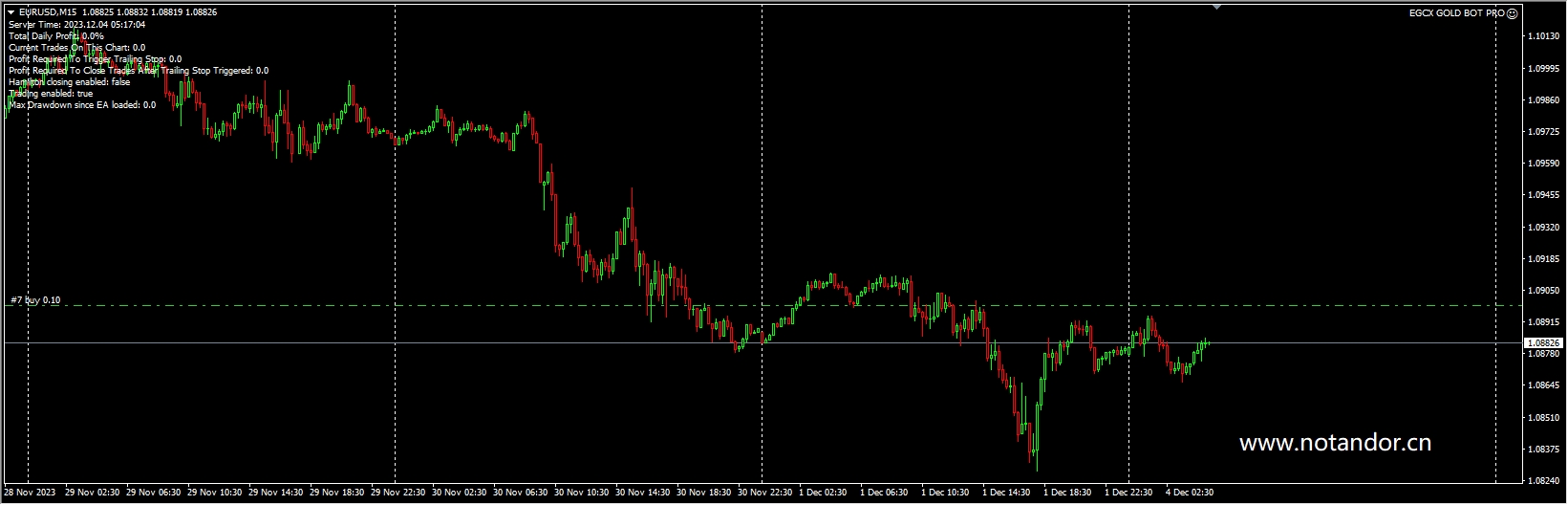Click the 1.08240 price scale label

coord(1544,481)
